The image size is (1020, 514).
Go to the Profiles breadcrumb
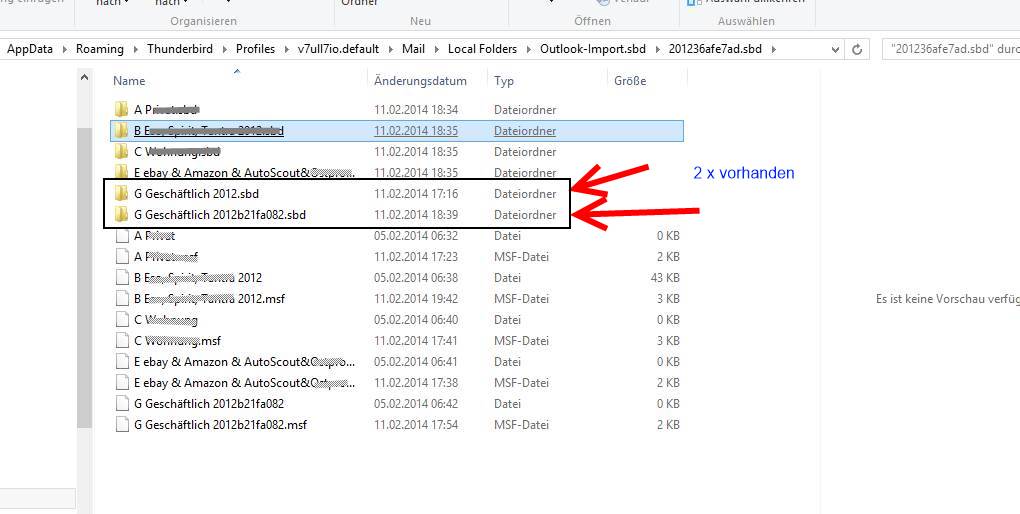click(x=256, y=49)
